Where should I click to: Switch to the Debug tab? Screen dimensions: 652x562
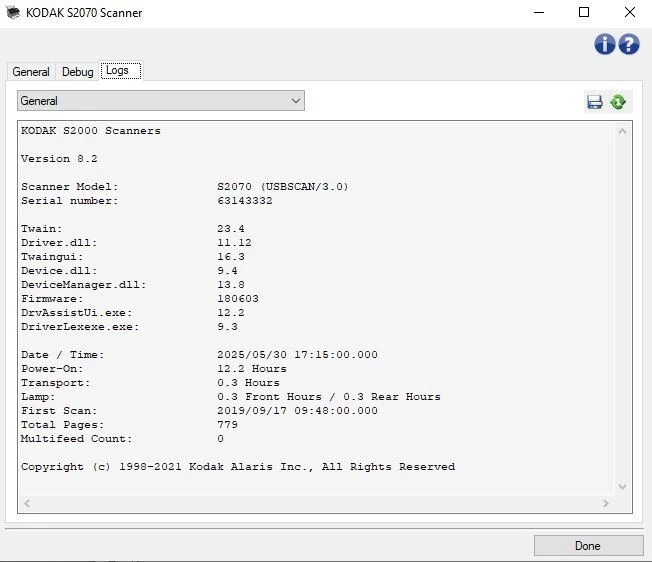[x=77, y=72]
